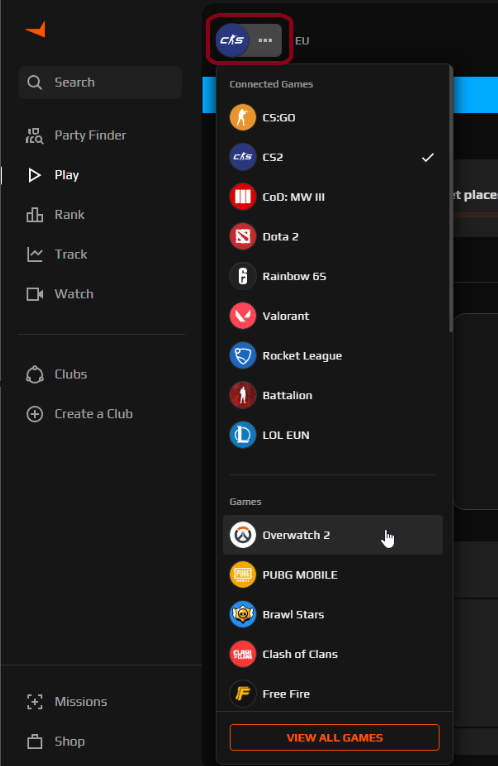
Task: Click the VIEW ALL GAMES button
Action: coord(335,738)
